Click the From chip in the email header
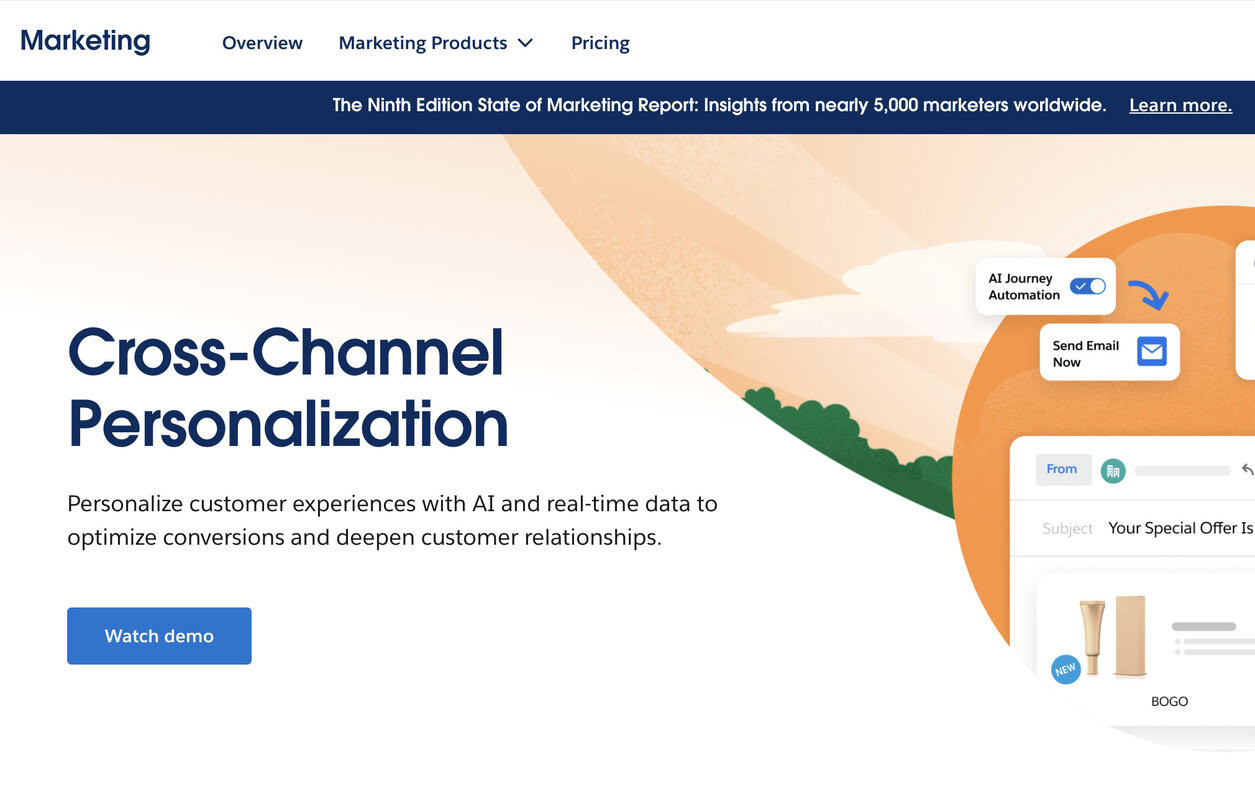Viewport: 1255px width, 800px height. (1062, 469)
